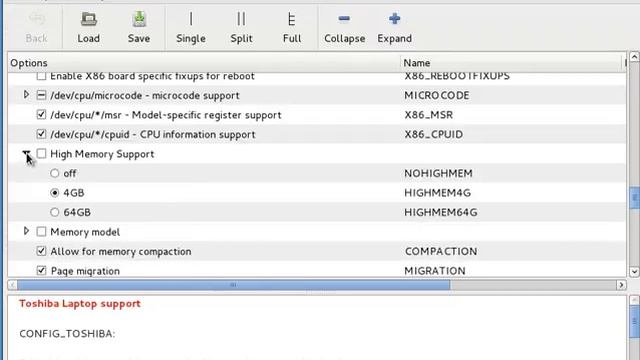Switch to Split view mode icon
Image resolution: width=640 pixels, height=360 pixels.
[x=241, y=19]
